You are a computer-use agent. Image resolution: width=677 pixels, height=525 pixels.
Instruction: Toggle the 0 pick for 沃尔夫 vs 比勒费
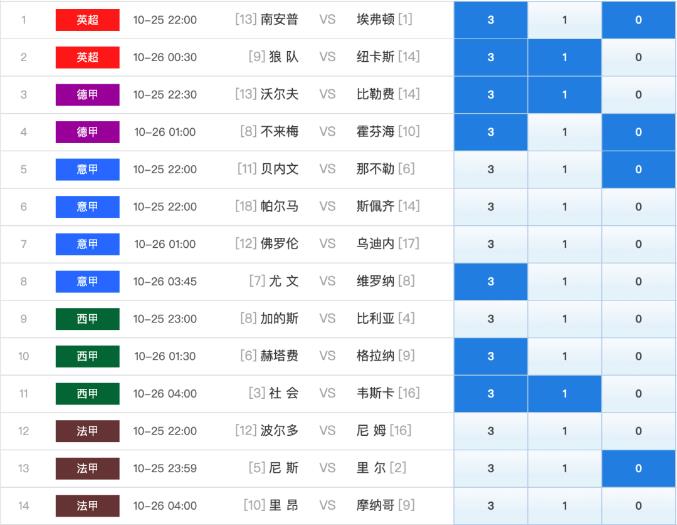638,95
